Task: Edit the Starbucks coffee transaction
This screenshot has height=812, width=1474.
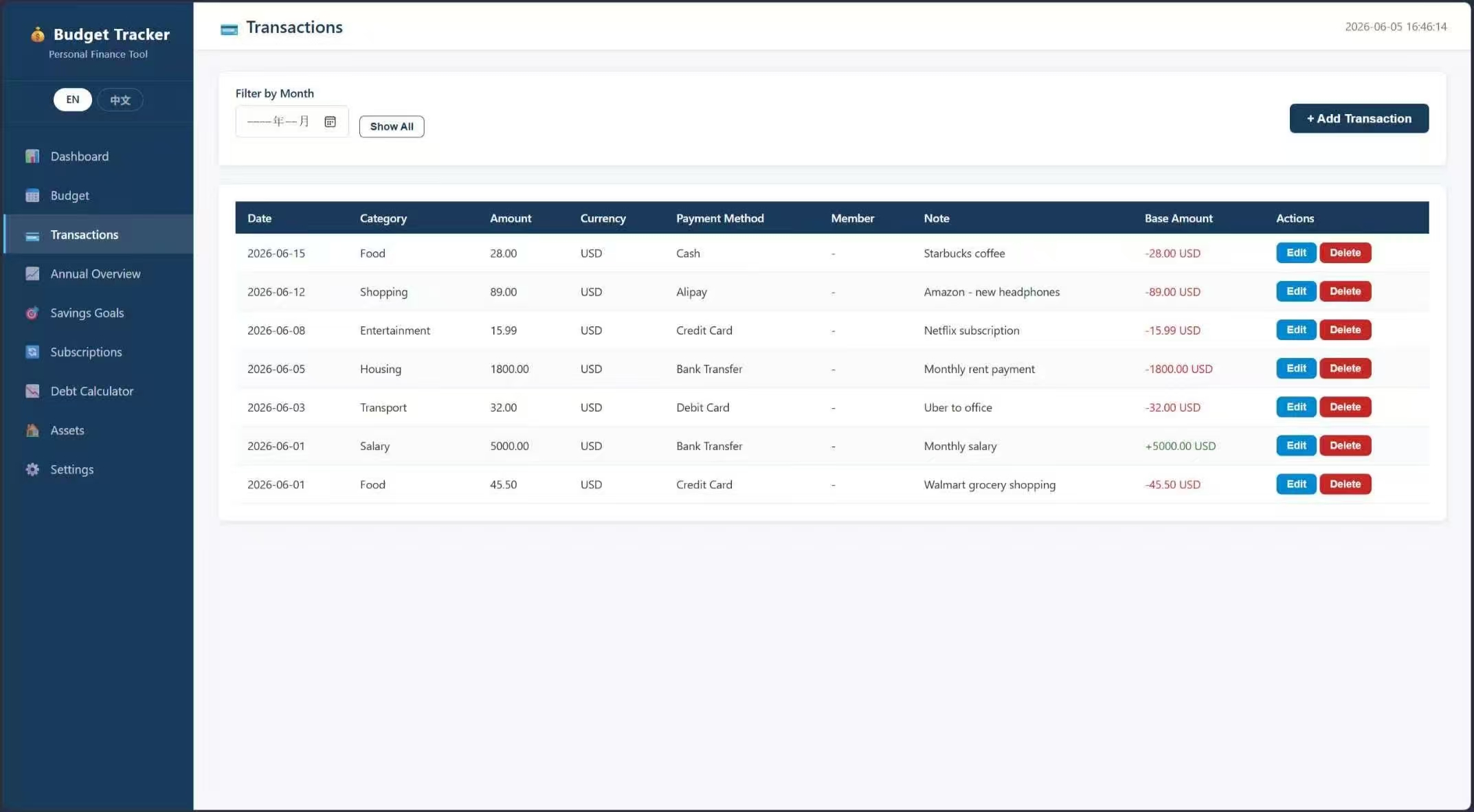Action: click(x=1296, y=253)
